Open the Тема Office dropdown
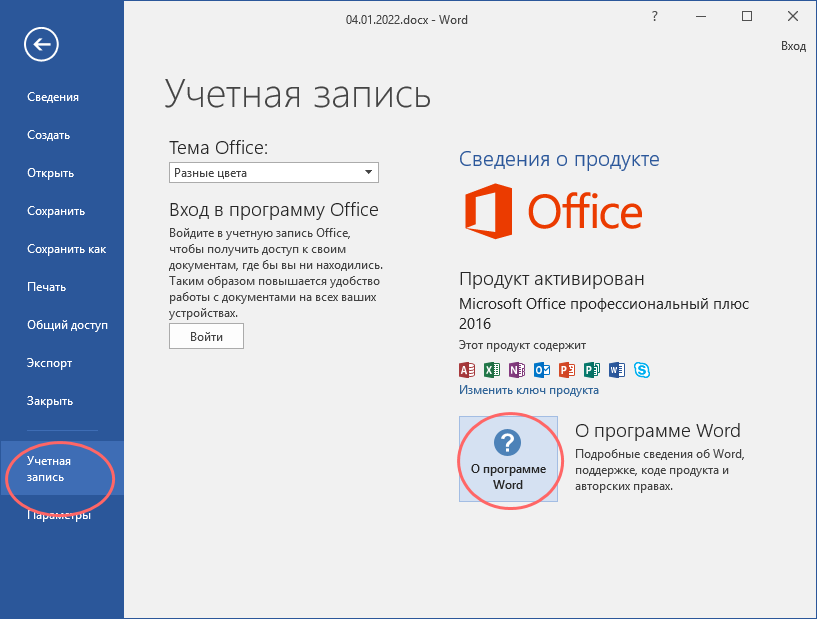Viewport: 817px width, 619px height. [x=274, y=172]
